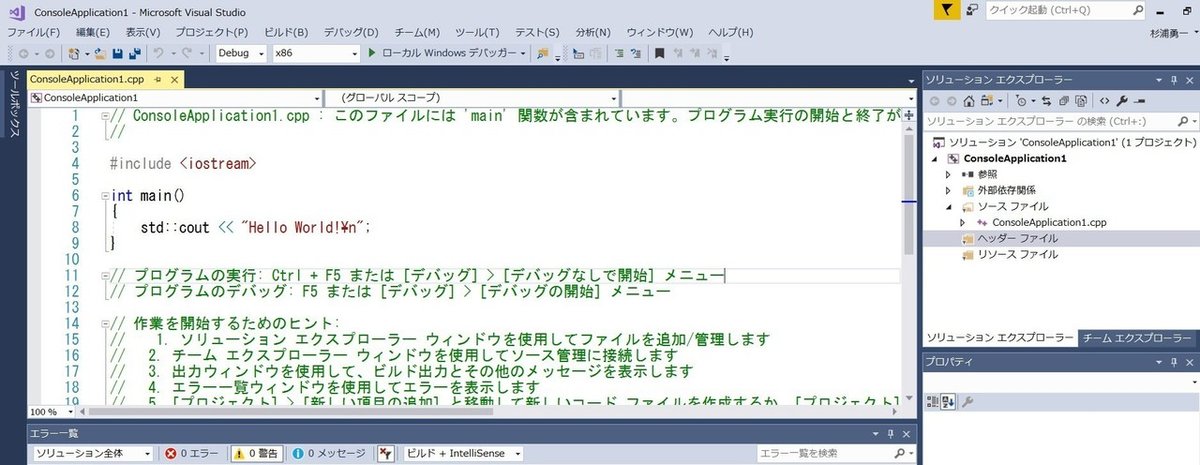Toggle the 0 メッセージ filter button
The image size is (1200, 465).
click(x=329, y=453)
